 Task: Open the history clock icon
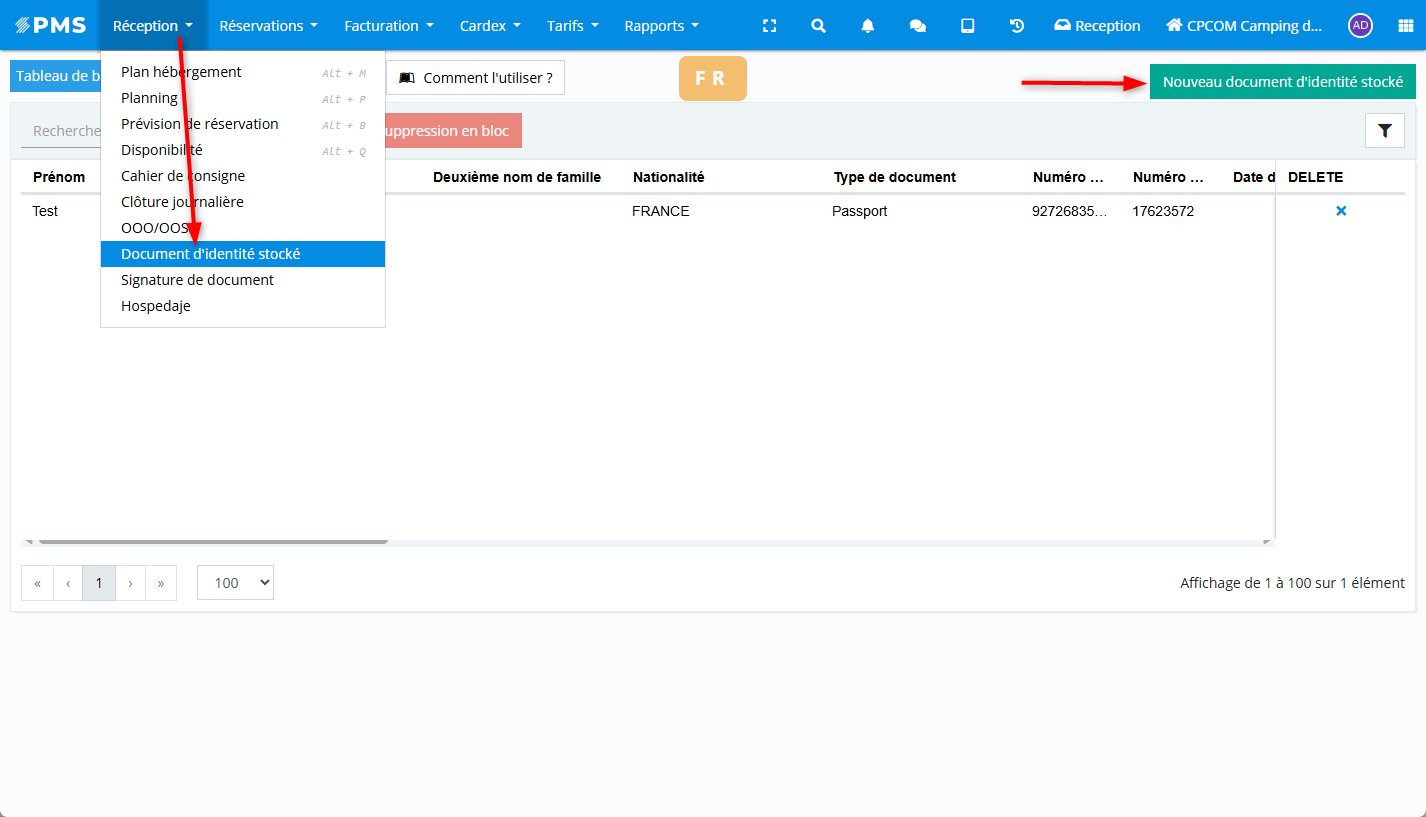1017,26
